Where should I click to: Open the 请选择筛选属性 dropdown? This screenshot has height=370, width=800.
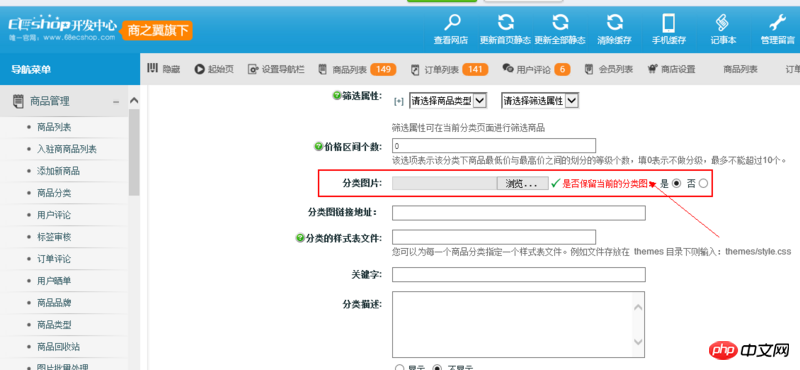pyautogui.click(x=540, y=101)
